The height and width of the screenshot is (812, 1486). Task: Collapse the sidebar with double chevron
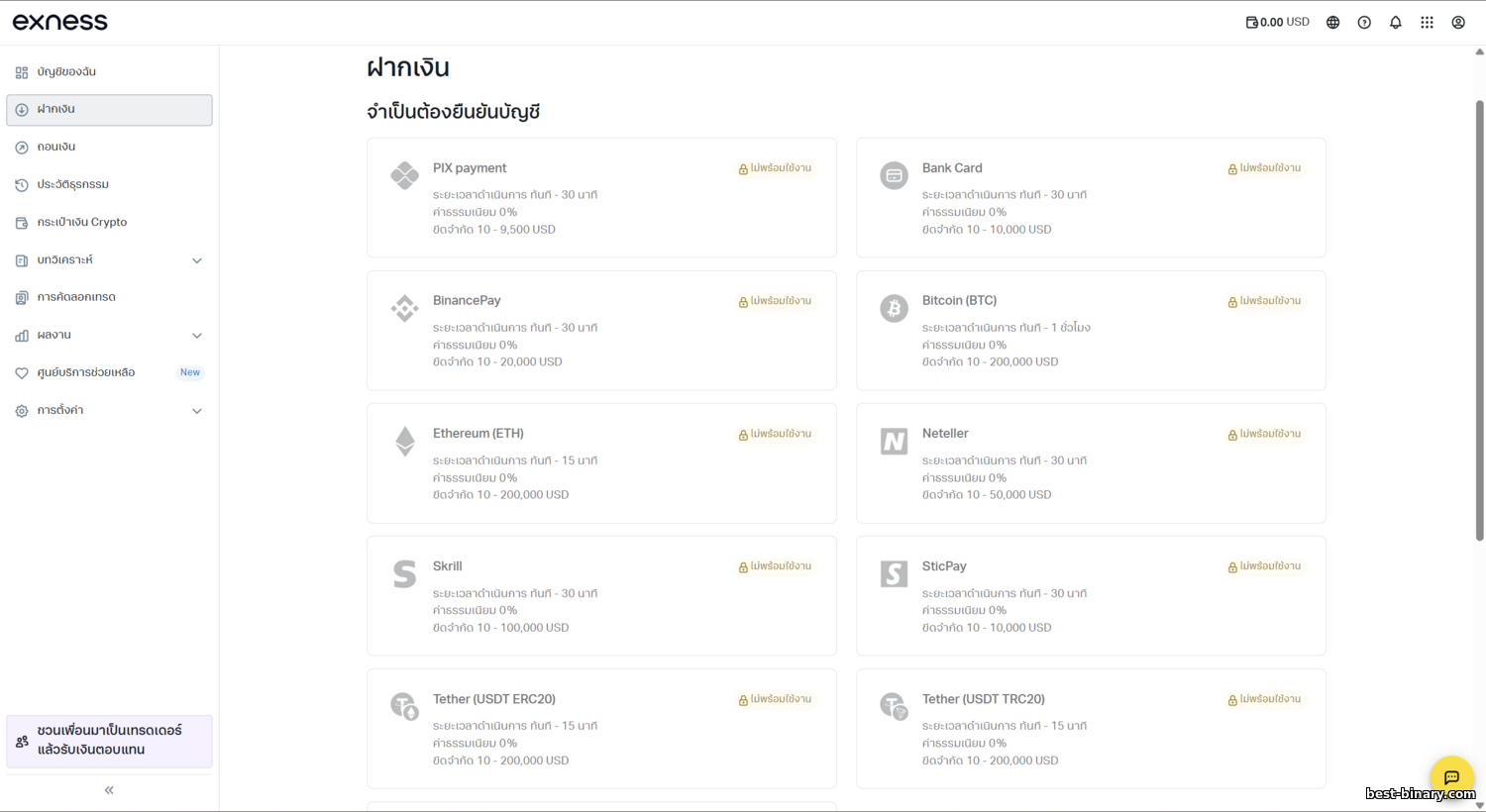click(109, 790)
